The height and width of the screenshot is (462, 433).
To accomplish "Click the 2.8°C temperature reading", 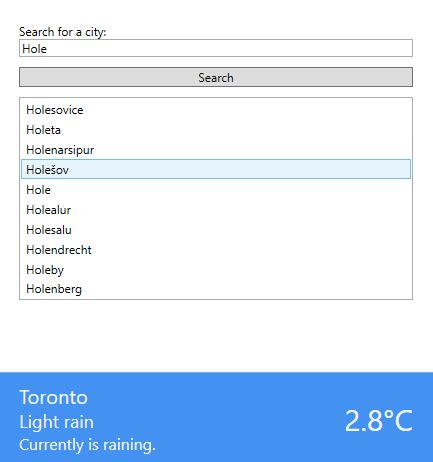I will point(379,421).
